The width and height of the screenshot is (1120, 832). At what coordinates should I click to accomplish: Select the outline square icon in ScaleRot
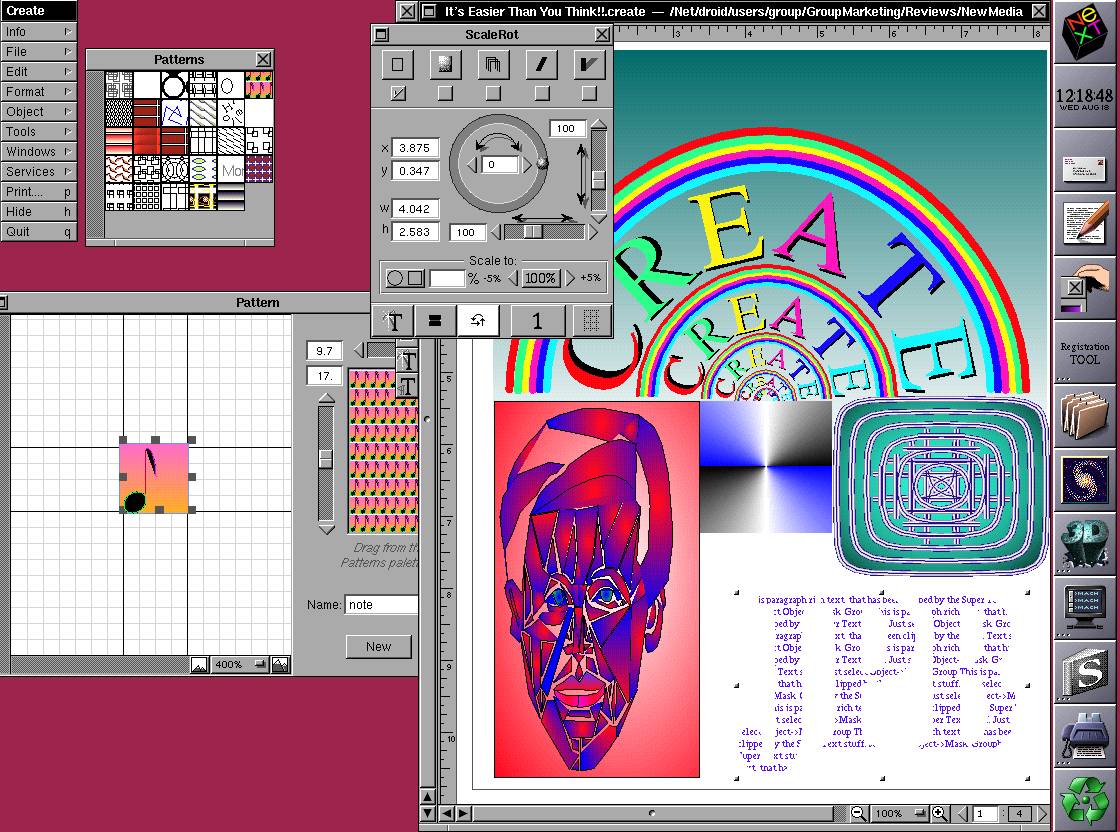tap(398, 64)
